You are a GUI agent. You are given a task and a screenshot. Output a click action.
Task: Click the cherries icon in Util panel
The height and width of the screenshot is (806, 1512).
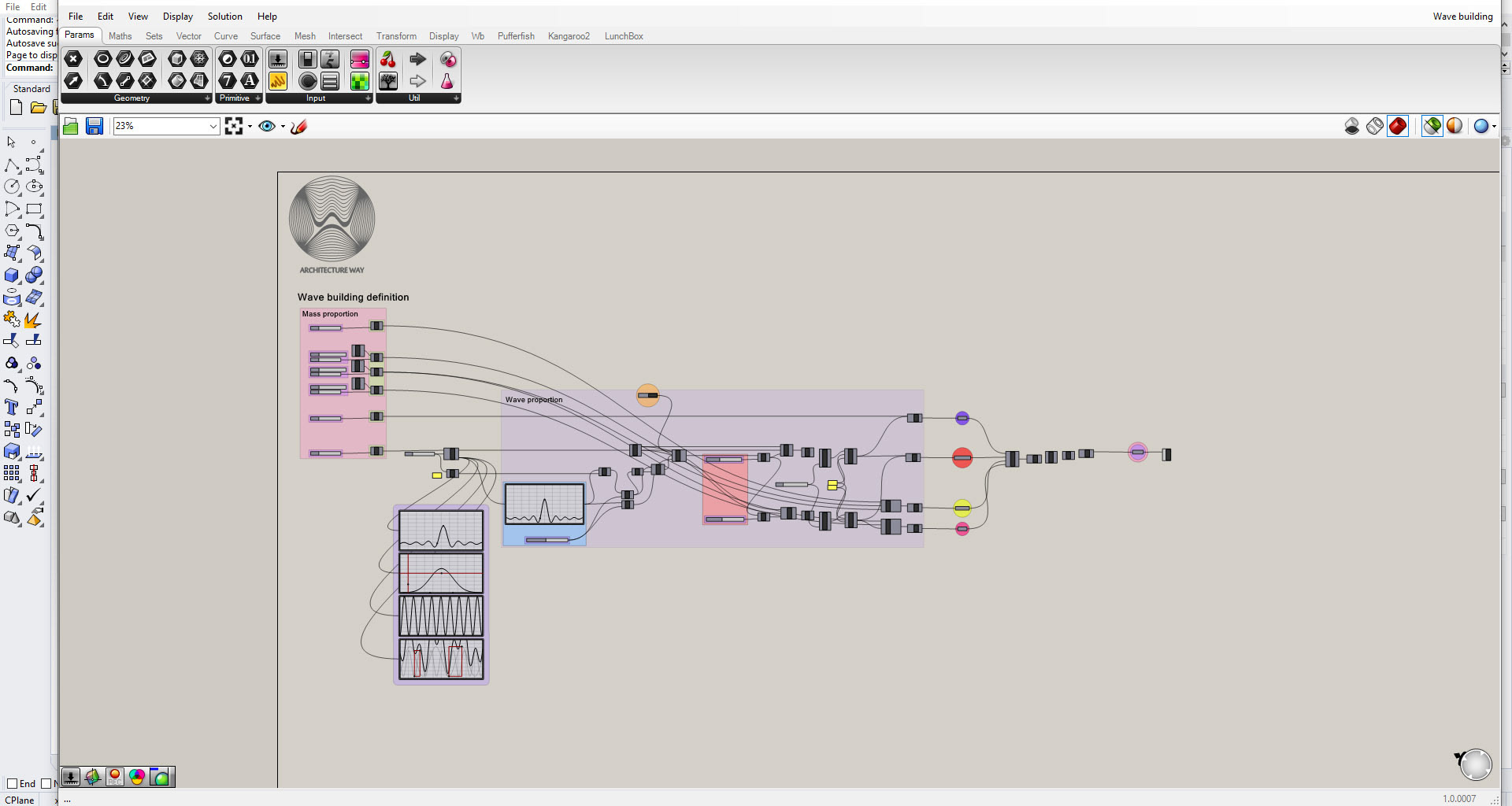point(387,59)
